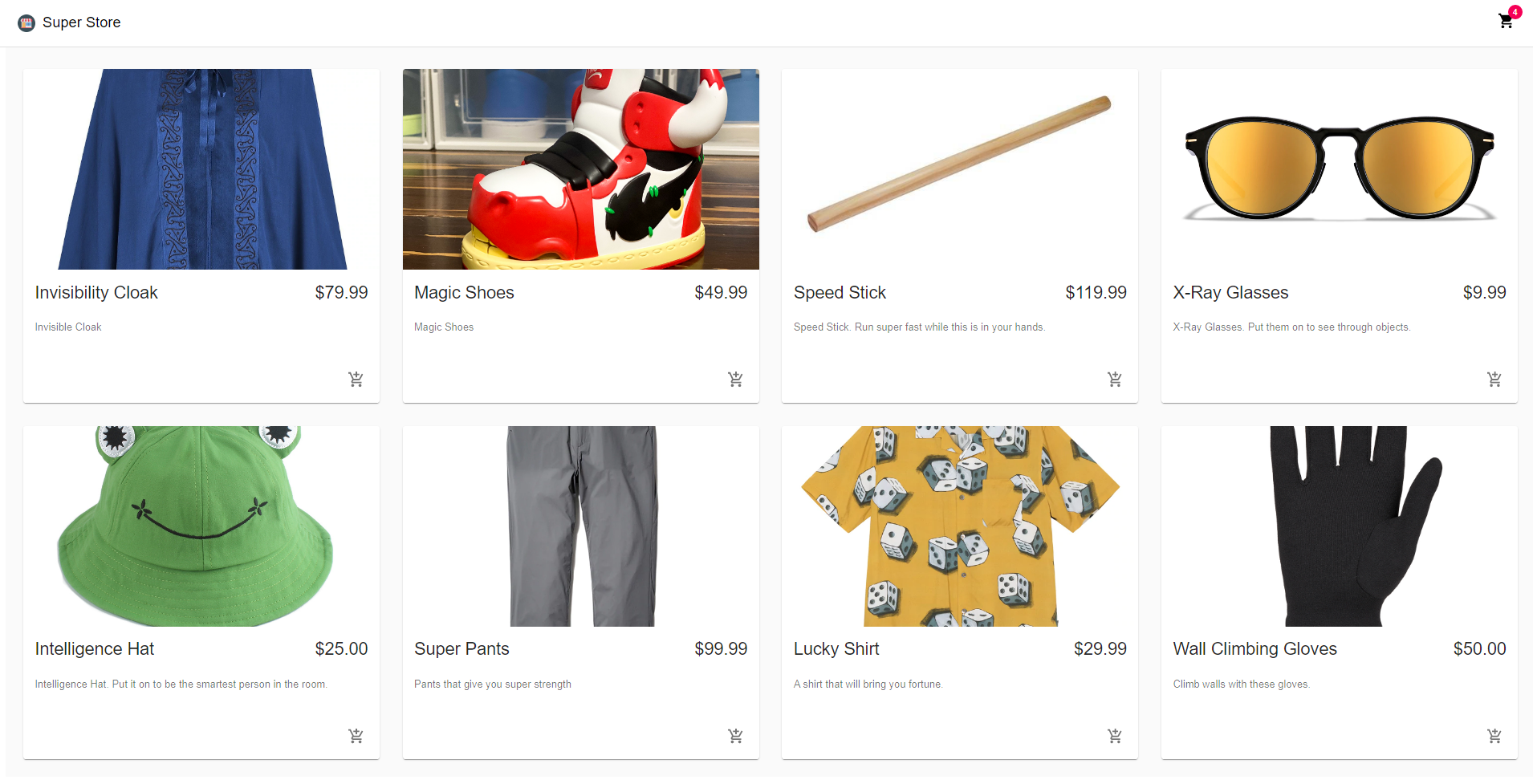The width and height of the screenshot is (1533, 784).
Task: Add Super Pants to cart
Action: pyautogui.click(x=735, y=736)
